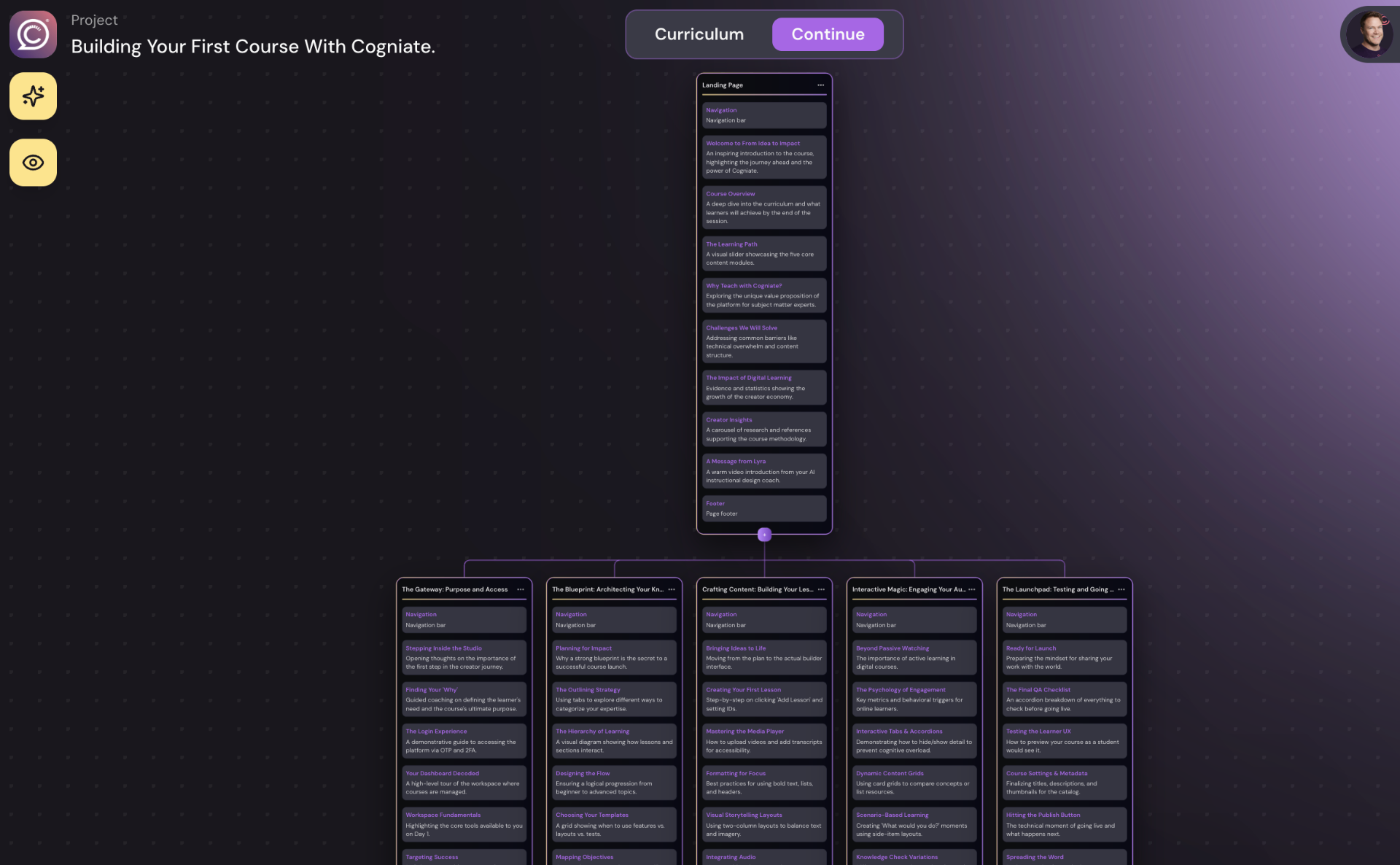Viewport: 1400px width, 865px height.
Task: Select Formatting for Focus section
Action: [764, 783]
